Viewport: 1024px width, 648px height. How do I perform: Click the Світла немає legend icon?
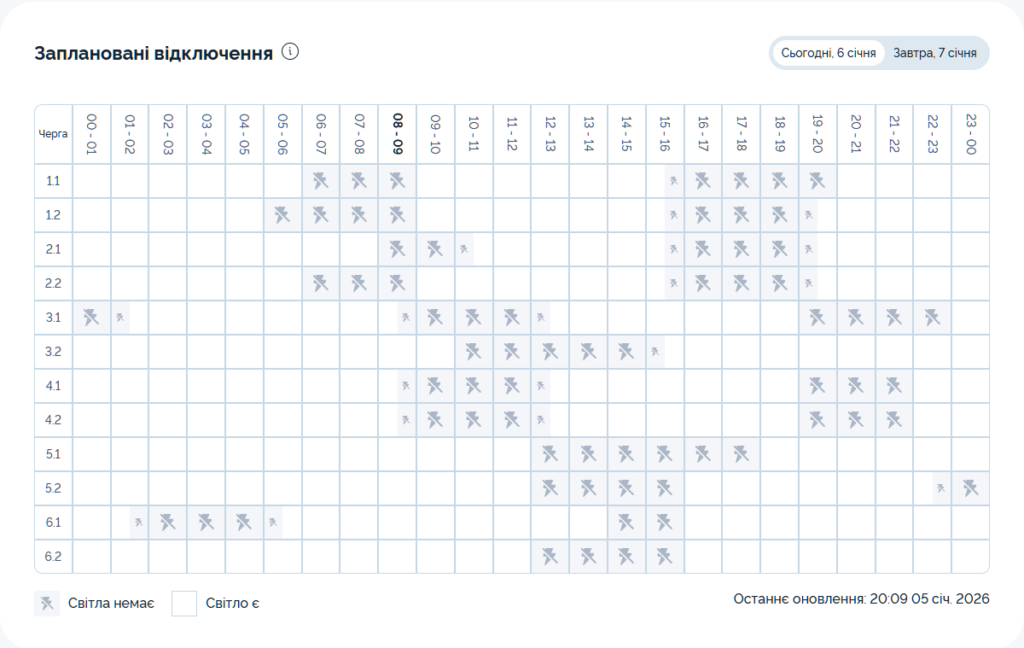click(x=46, y=603)
